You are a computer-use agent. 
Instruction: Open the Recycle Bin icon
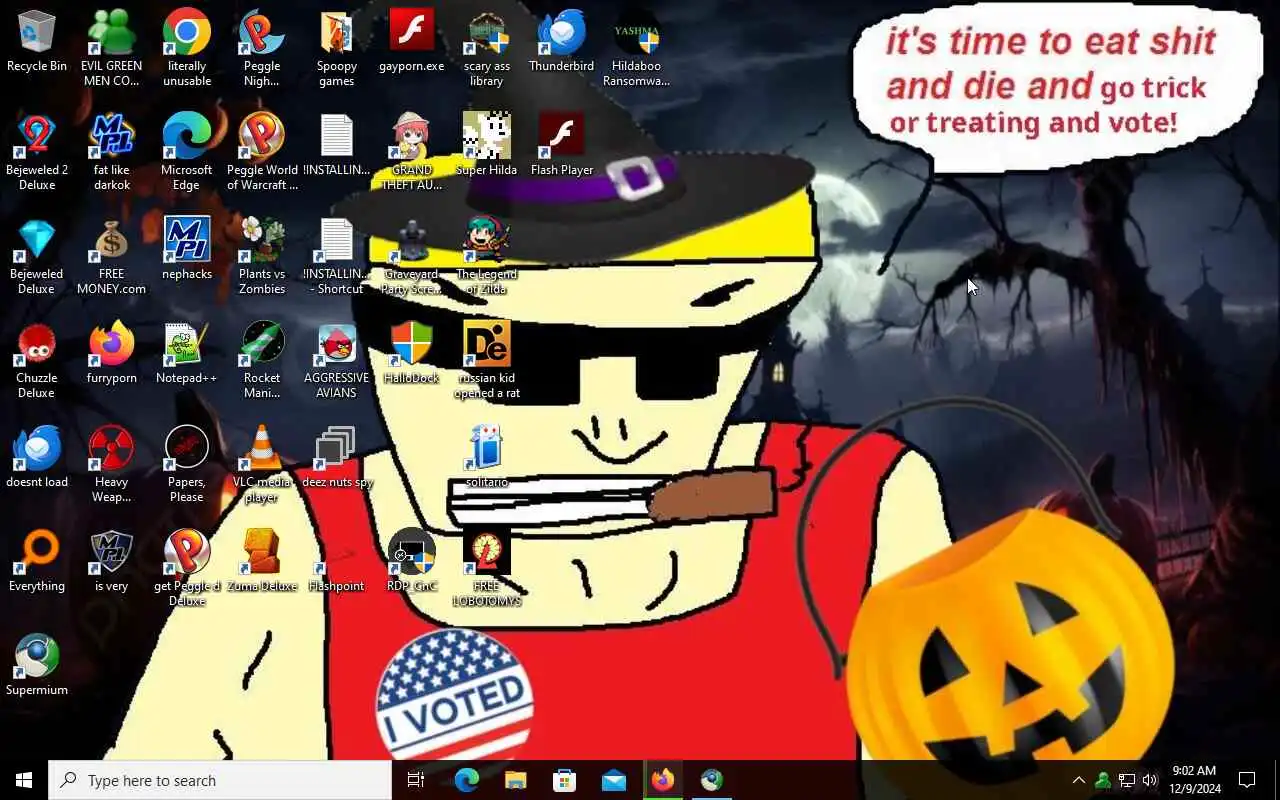pos(37,42)
